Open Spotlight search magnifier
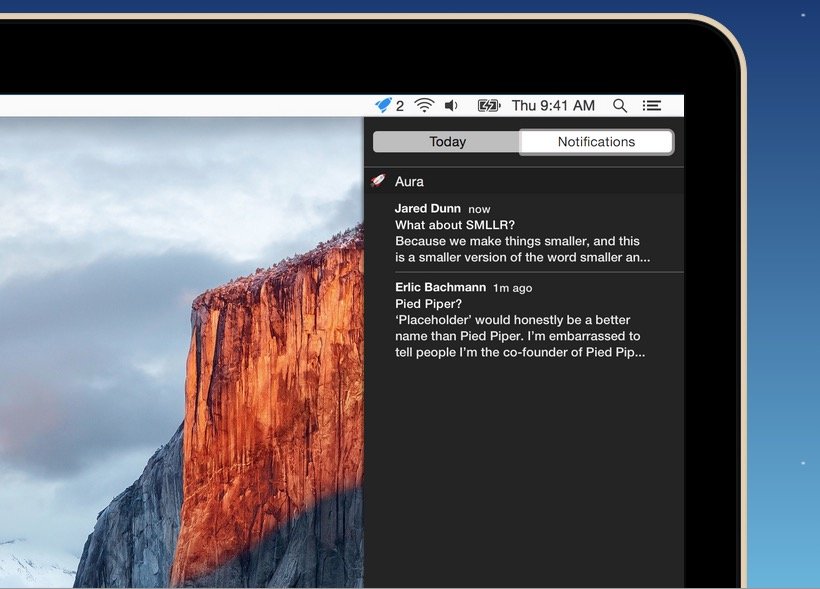 pos(620,105)
